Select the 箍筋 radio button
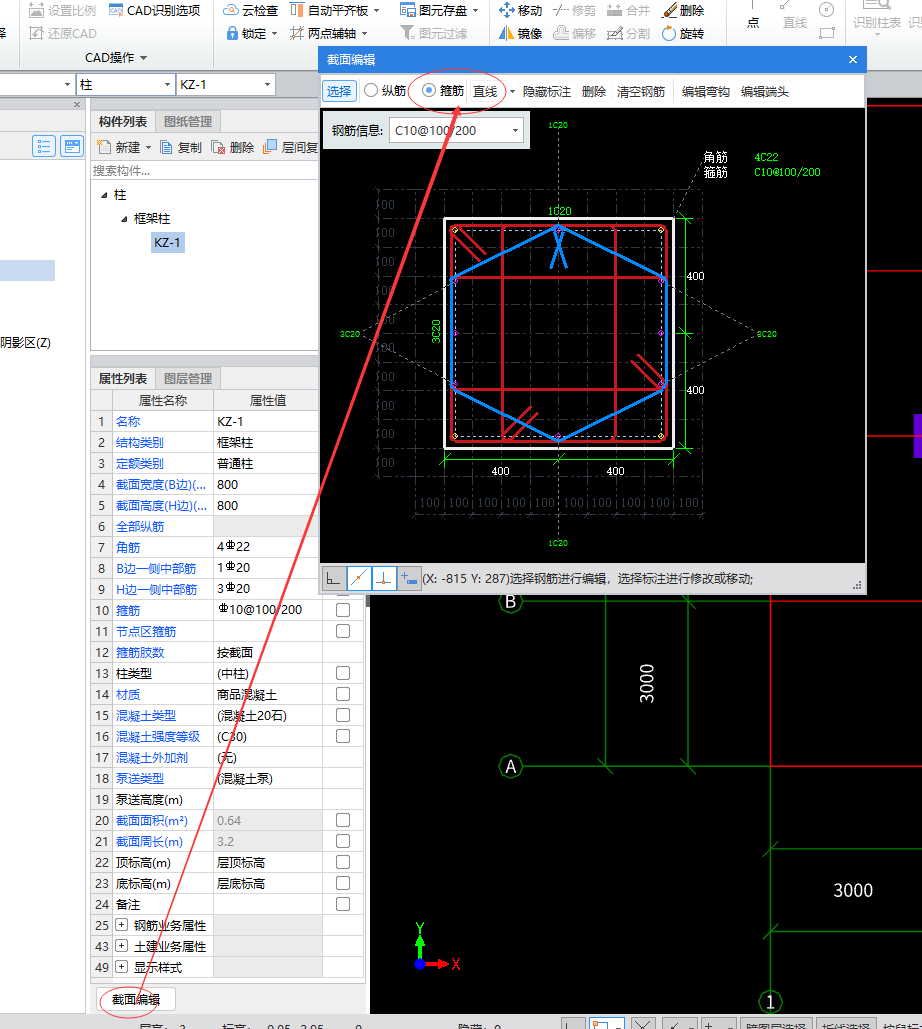This screenshot has height=1029, width=922. [x=429, y=91]
